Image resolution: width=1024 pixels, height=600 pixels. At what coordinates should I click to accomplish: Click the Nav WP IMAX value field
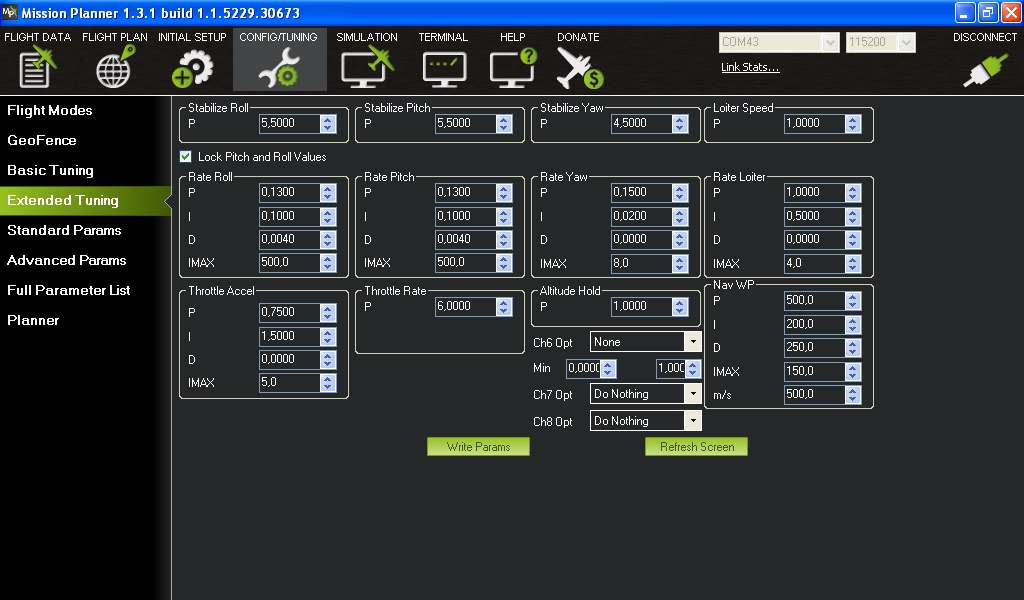pos(814,371)
